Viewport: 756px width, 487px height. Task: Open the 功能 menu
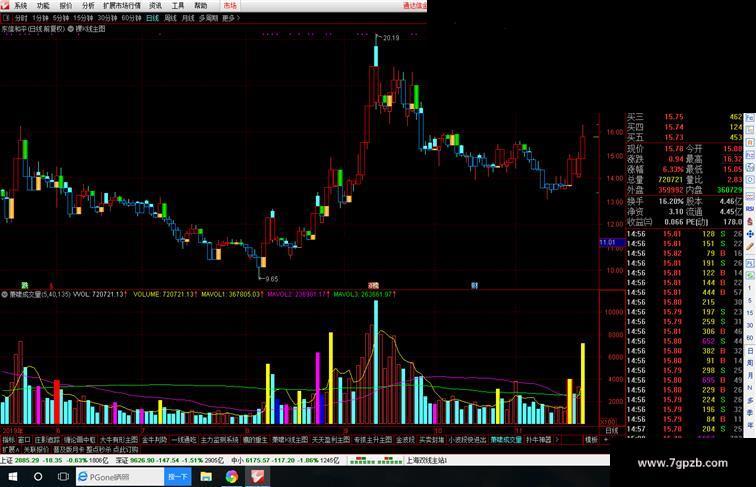coord(43,6)
